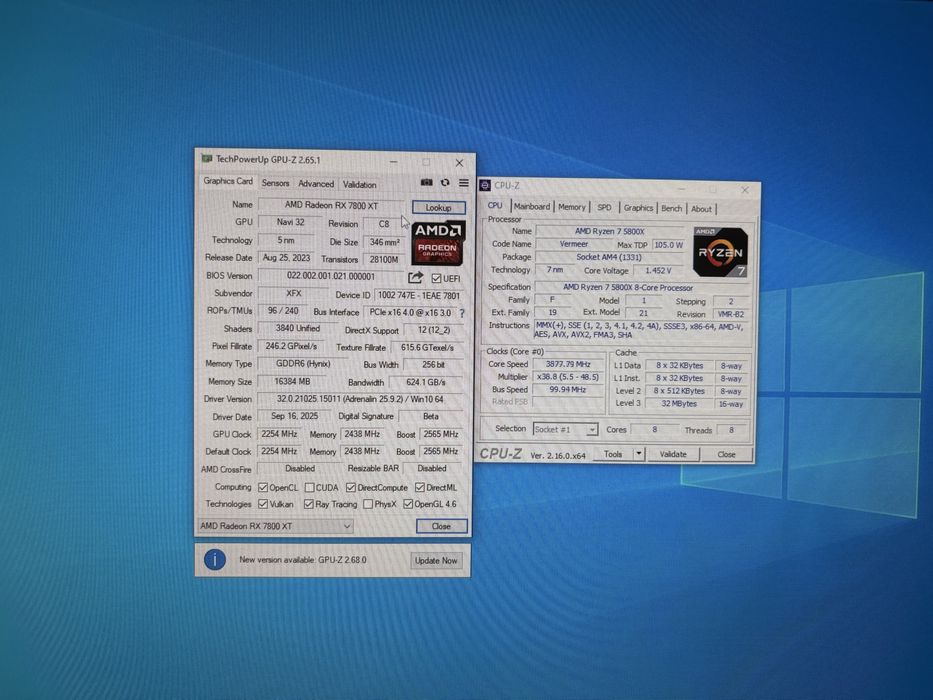Screen dimensions: 933x700
Task: Click the Bandwidth 624.1 GB/s field
Action: coord(426,382)
